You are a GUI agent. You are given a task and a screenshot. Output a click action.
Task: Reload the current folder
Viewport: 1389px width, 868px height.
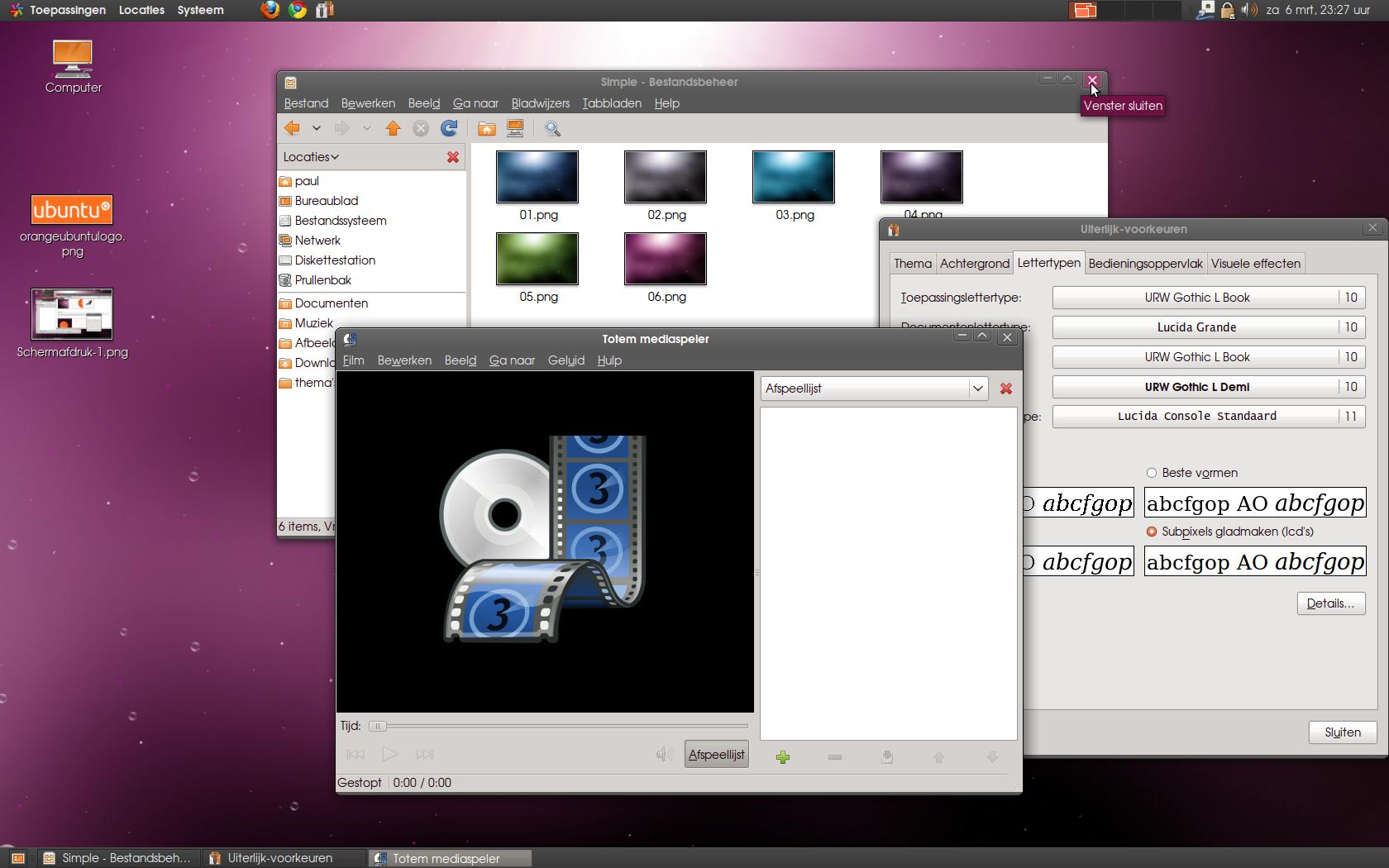click(449, 128)
